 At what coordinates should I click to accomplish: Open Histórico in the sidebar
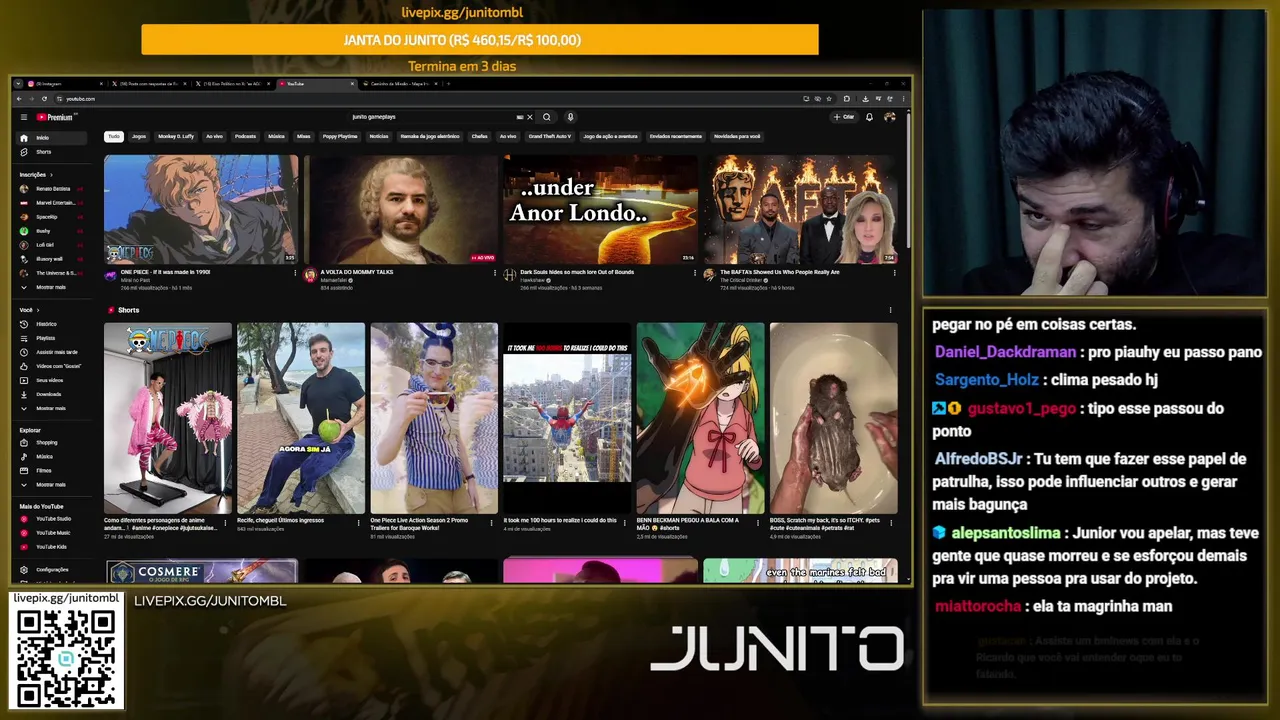[x=52, y=324]
